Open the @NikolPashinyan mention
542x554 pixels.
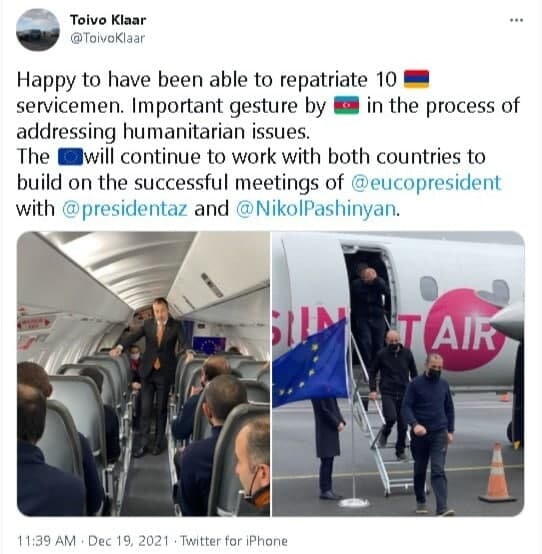coord(317,208)
